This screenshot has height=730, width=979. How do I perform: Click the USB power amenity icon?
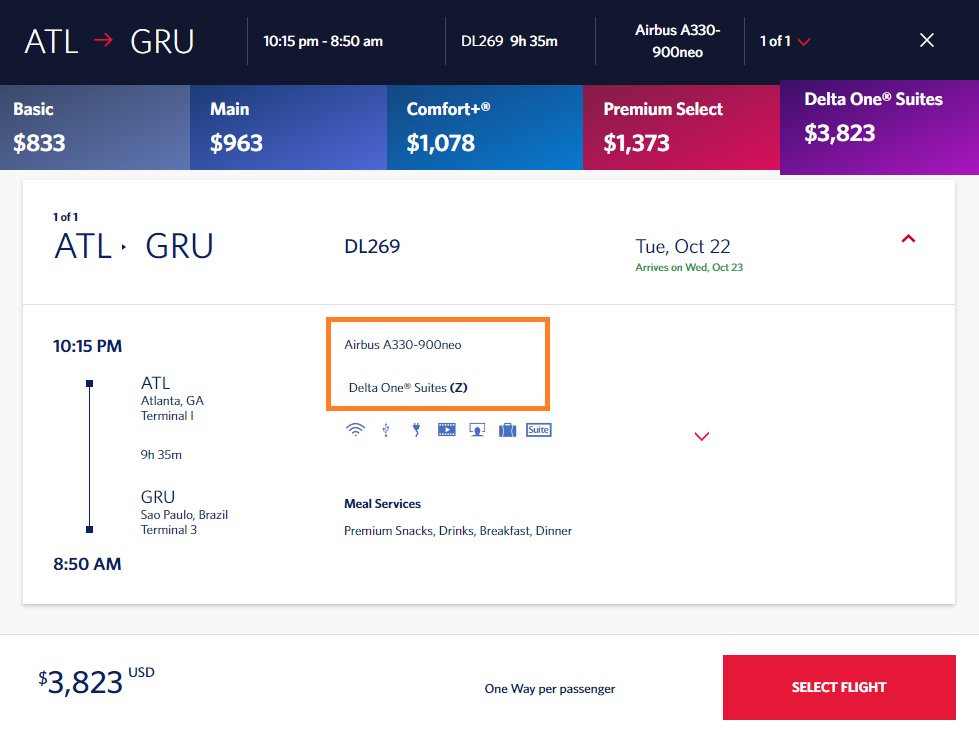(x=386, y=430)
